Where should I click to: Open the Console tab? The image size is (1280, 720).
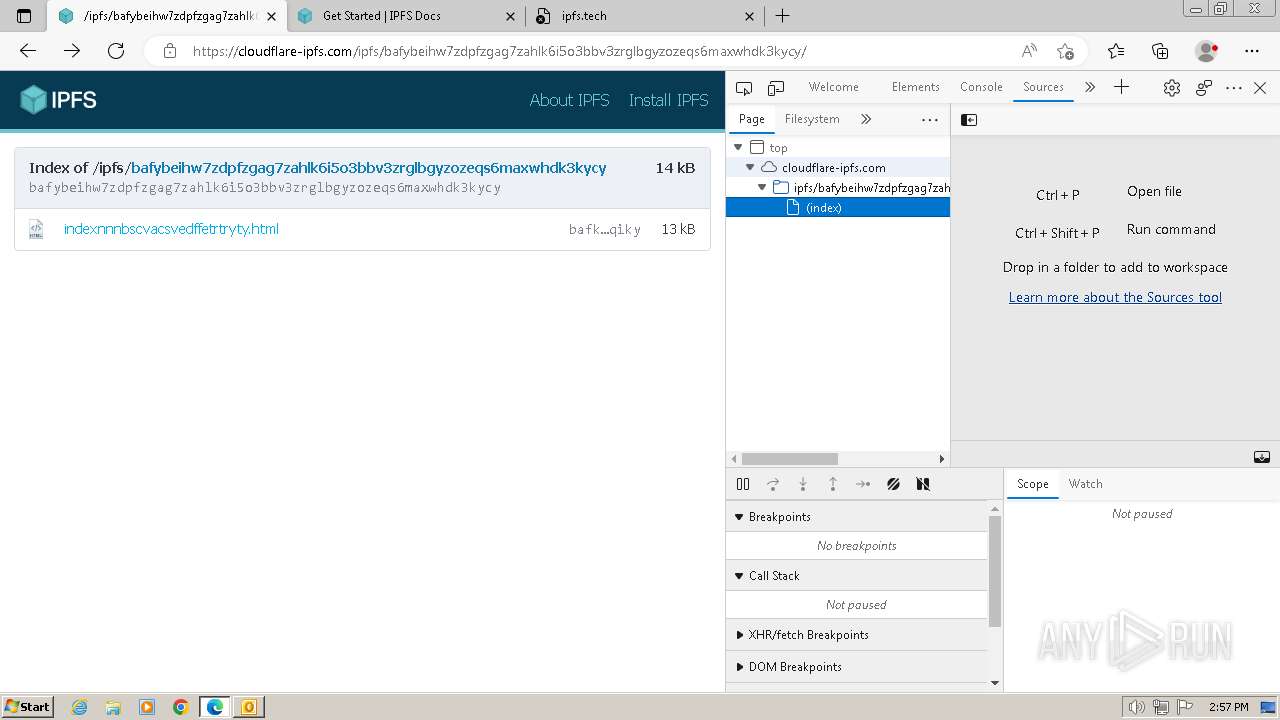pos(981,87)
